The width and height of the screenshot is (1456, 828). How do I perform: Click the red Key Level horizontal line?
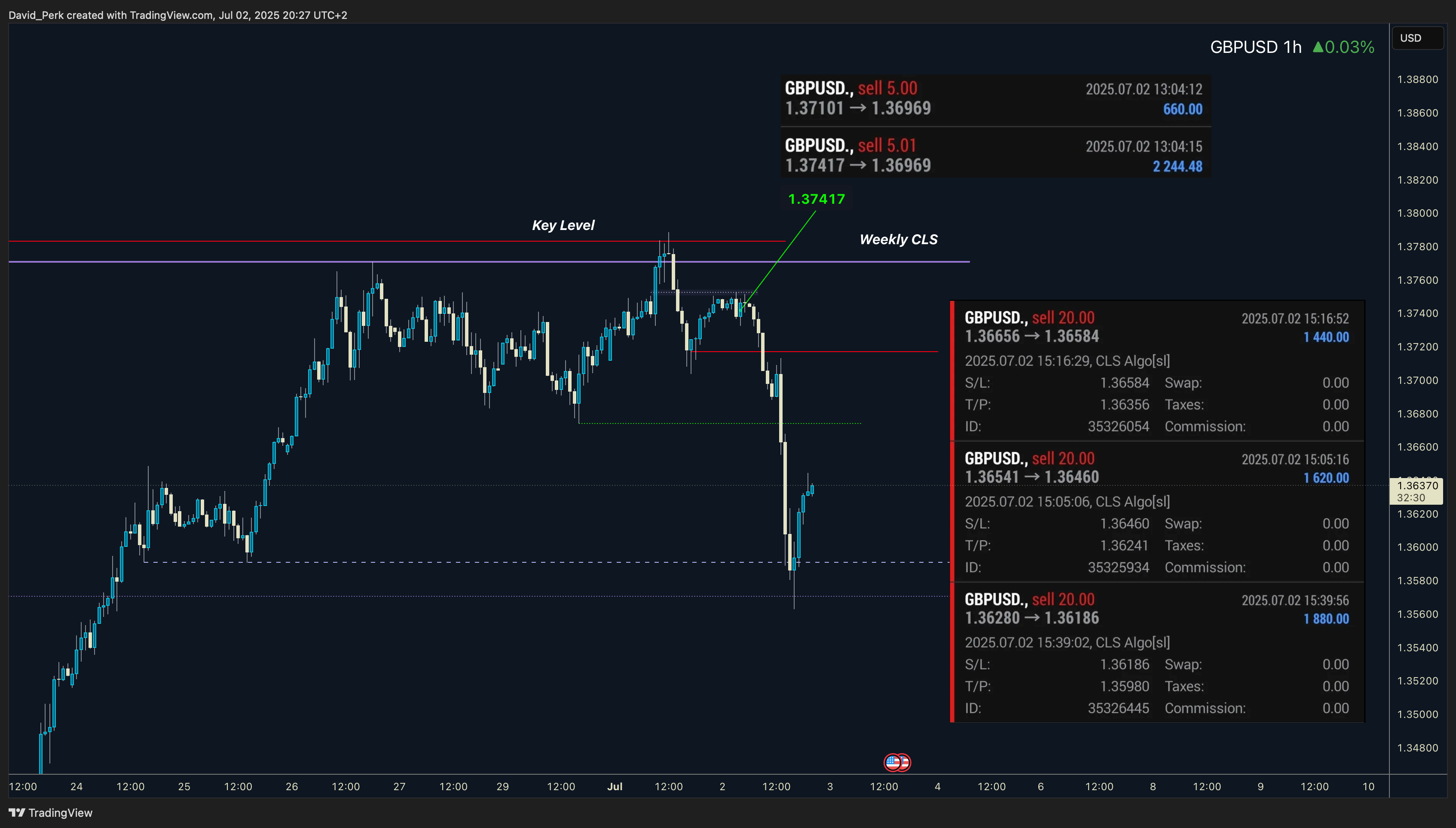[x=397, y=241]
